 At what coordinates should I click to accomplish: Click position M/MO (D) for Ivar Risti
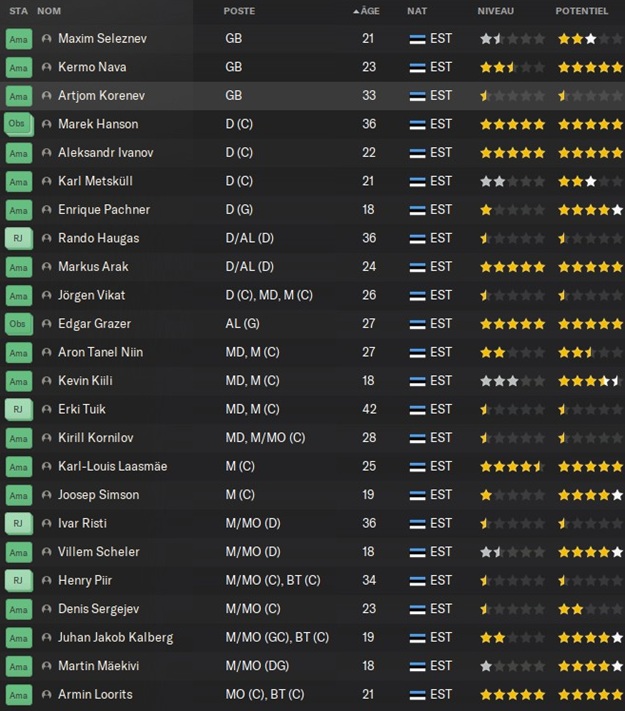(x=253, y=523)
